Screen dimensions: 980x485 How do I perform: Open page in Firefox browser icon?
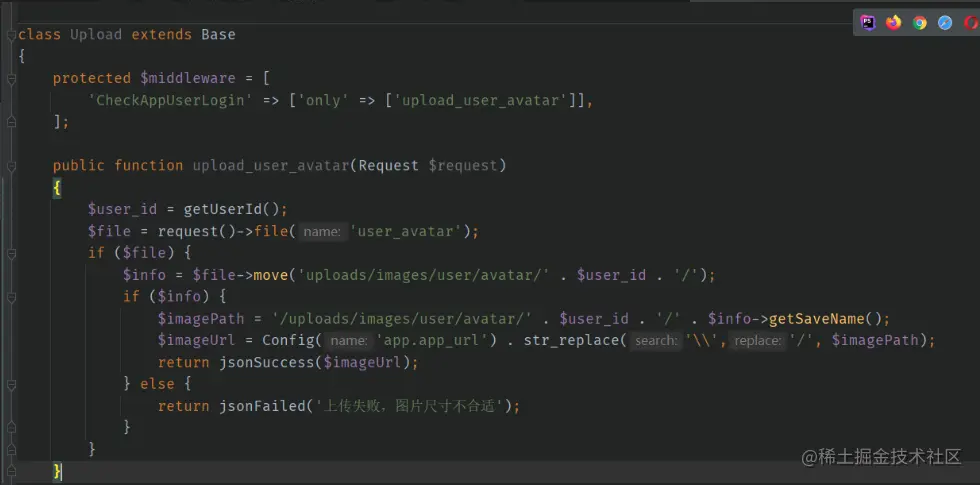[x=894, y=23]
